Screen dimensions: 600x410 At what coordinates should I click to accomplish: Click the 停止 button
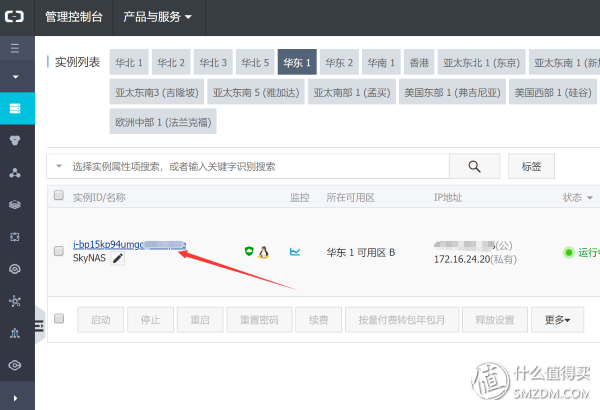[150, 320]
